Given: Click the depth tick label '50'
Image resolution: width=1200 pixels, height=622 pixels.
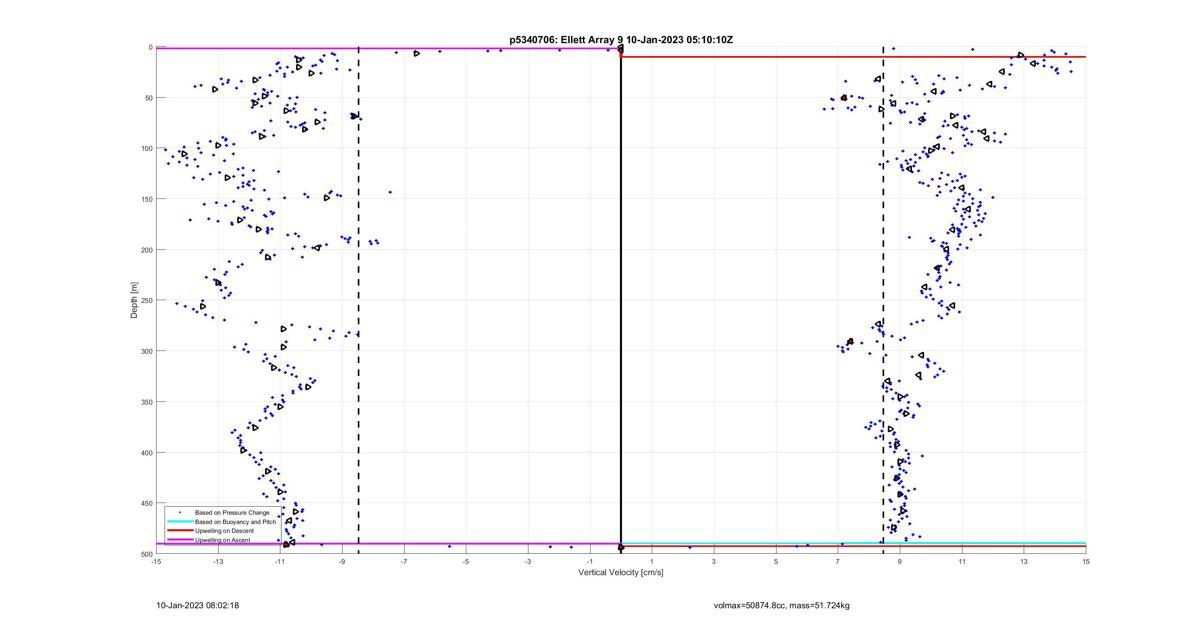Looking at the screenshot, I should pos(148,98).
